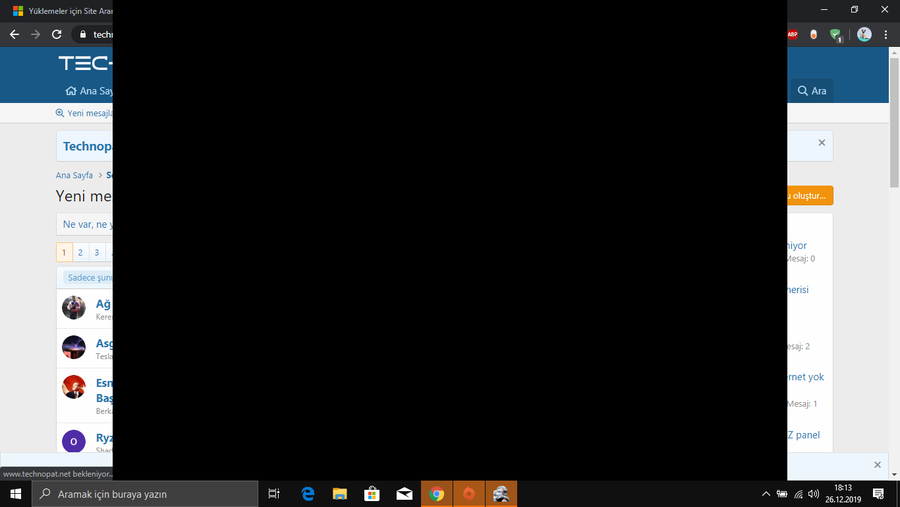Open the Action Center notifications icon
Image resolution: width=900 pixels, height=507 pixels.
coord(878,494)
